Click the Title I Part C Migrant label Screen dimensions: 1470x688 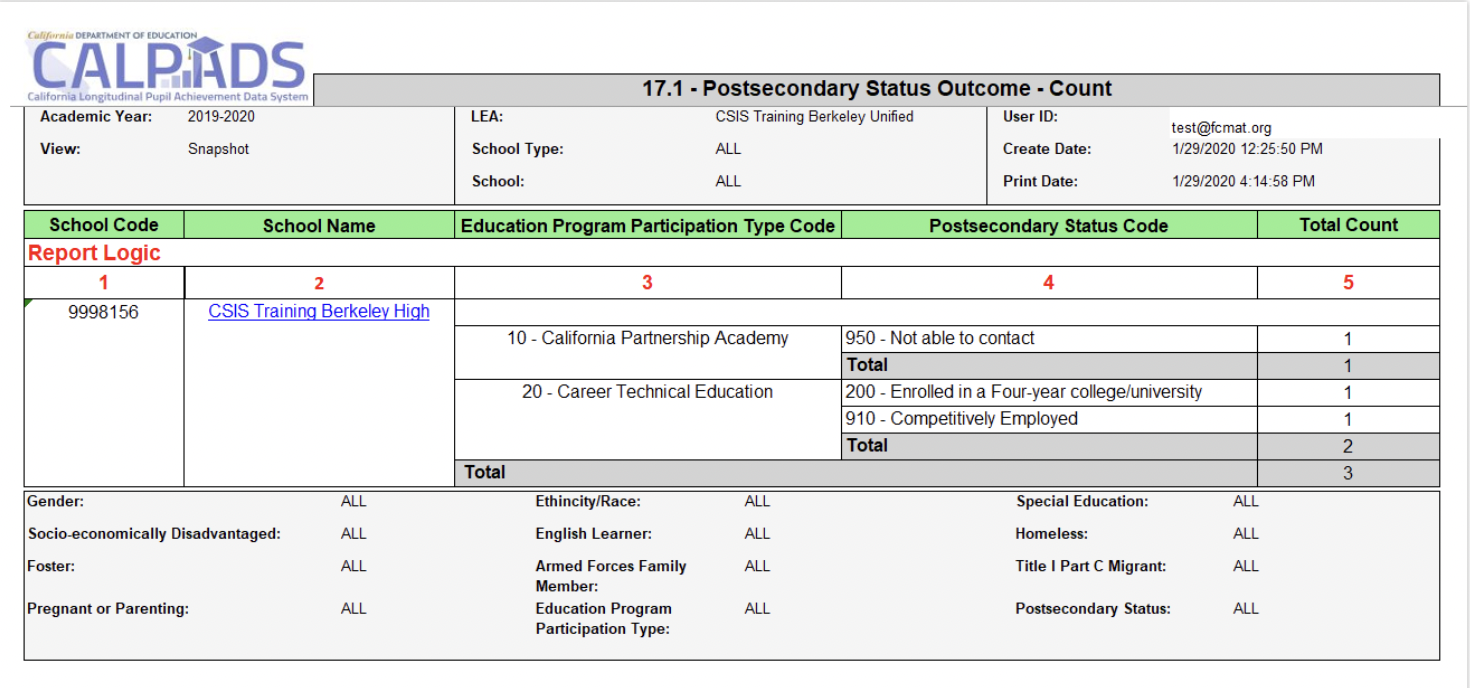point(1091,566)
